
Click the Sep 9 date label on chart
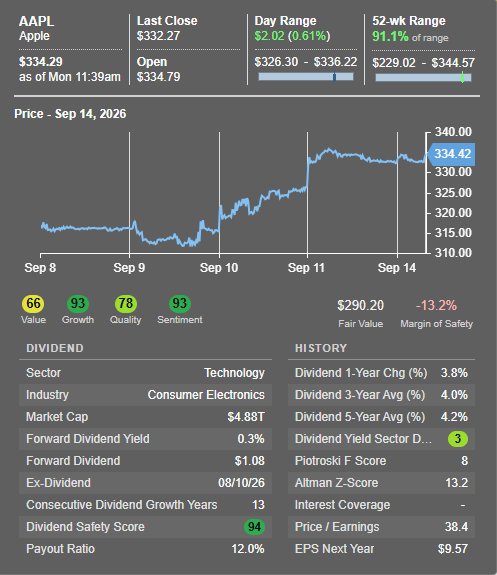point(129,268)
